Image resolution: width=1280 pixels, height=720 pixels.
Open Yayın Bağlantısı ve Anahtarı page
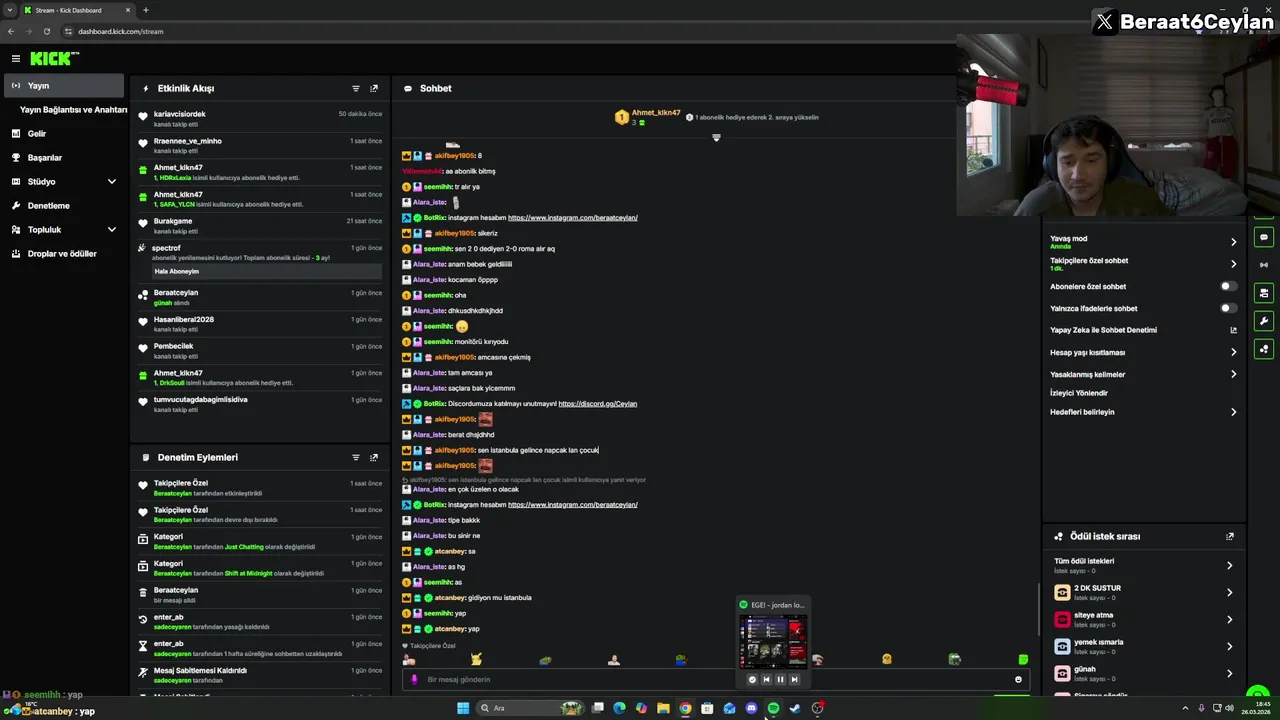[73, 110]
